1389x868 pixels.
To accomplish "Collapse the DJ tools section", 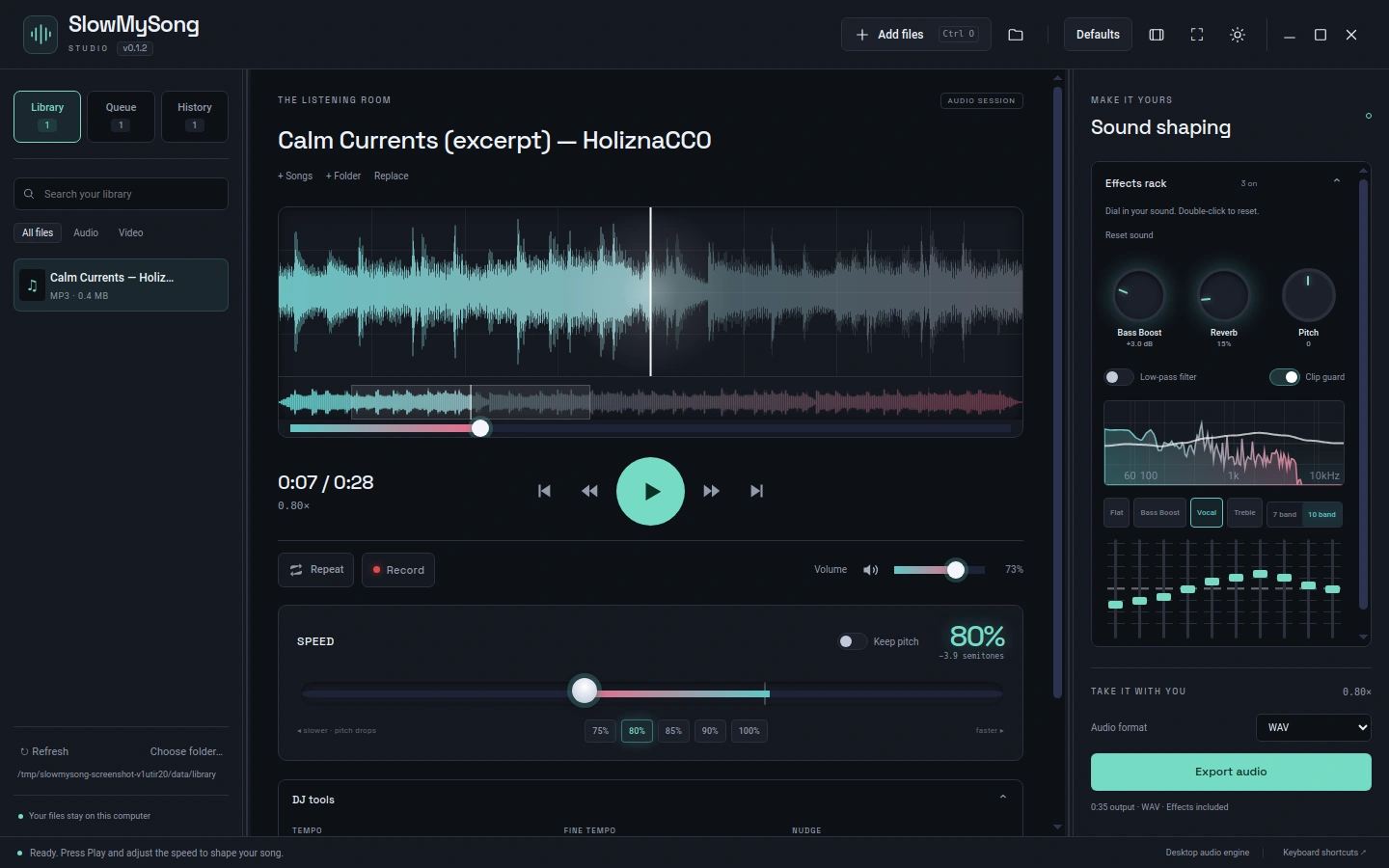I will tap(1003, 798).
